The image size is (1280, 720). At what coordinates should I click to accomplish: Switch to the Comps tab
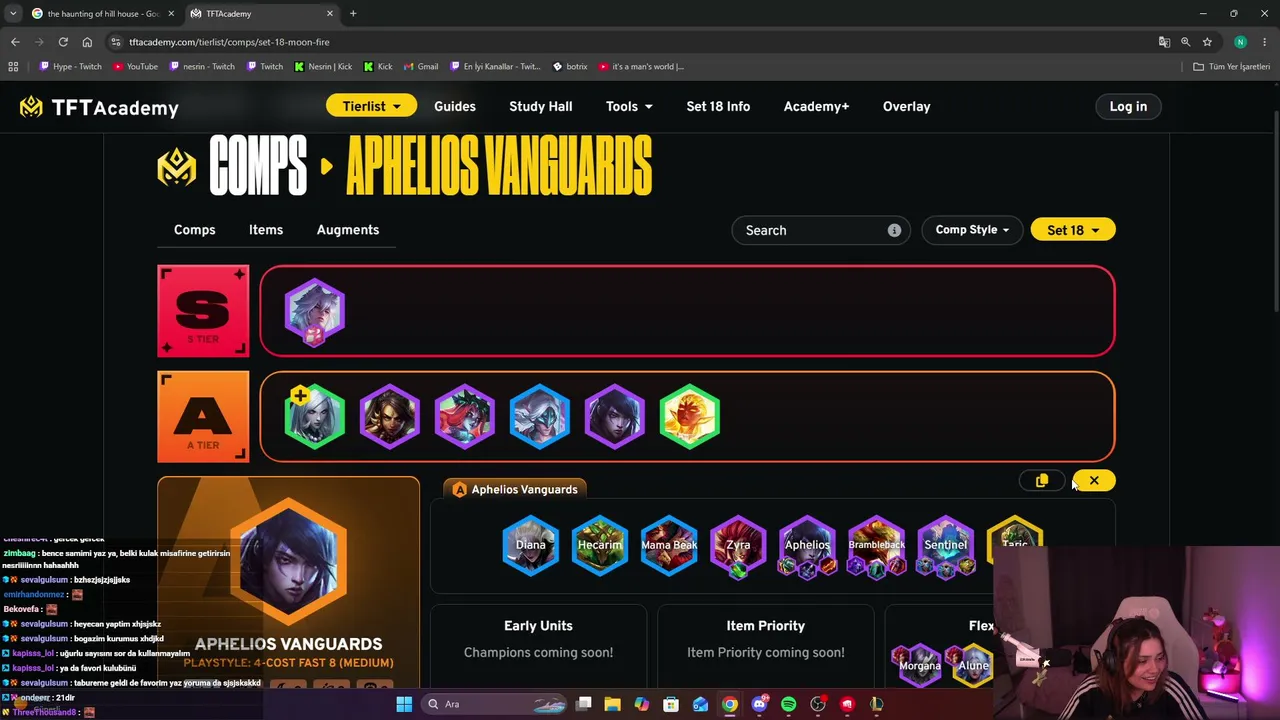click(x=194, y=230)
